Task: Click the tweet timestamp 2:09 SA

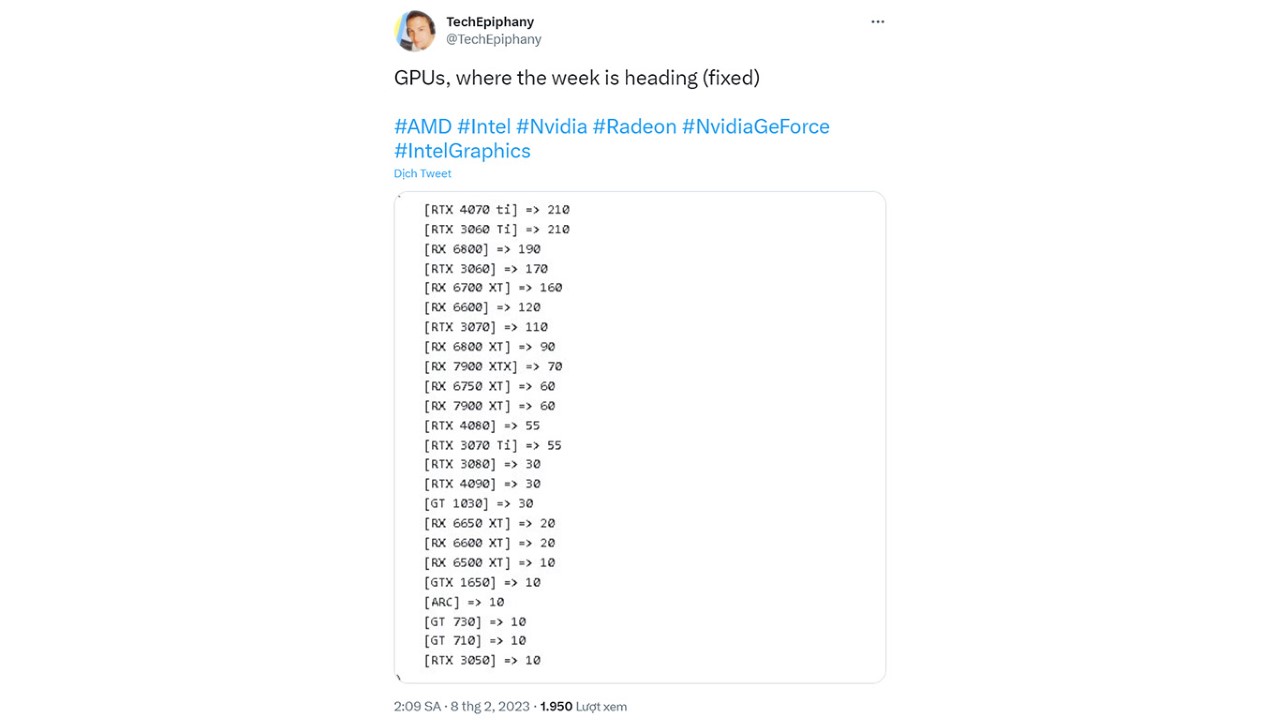Action: coord(417,706)
